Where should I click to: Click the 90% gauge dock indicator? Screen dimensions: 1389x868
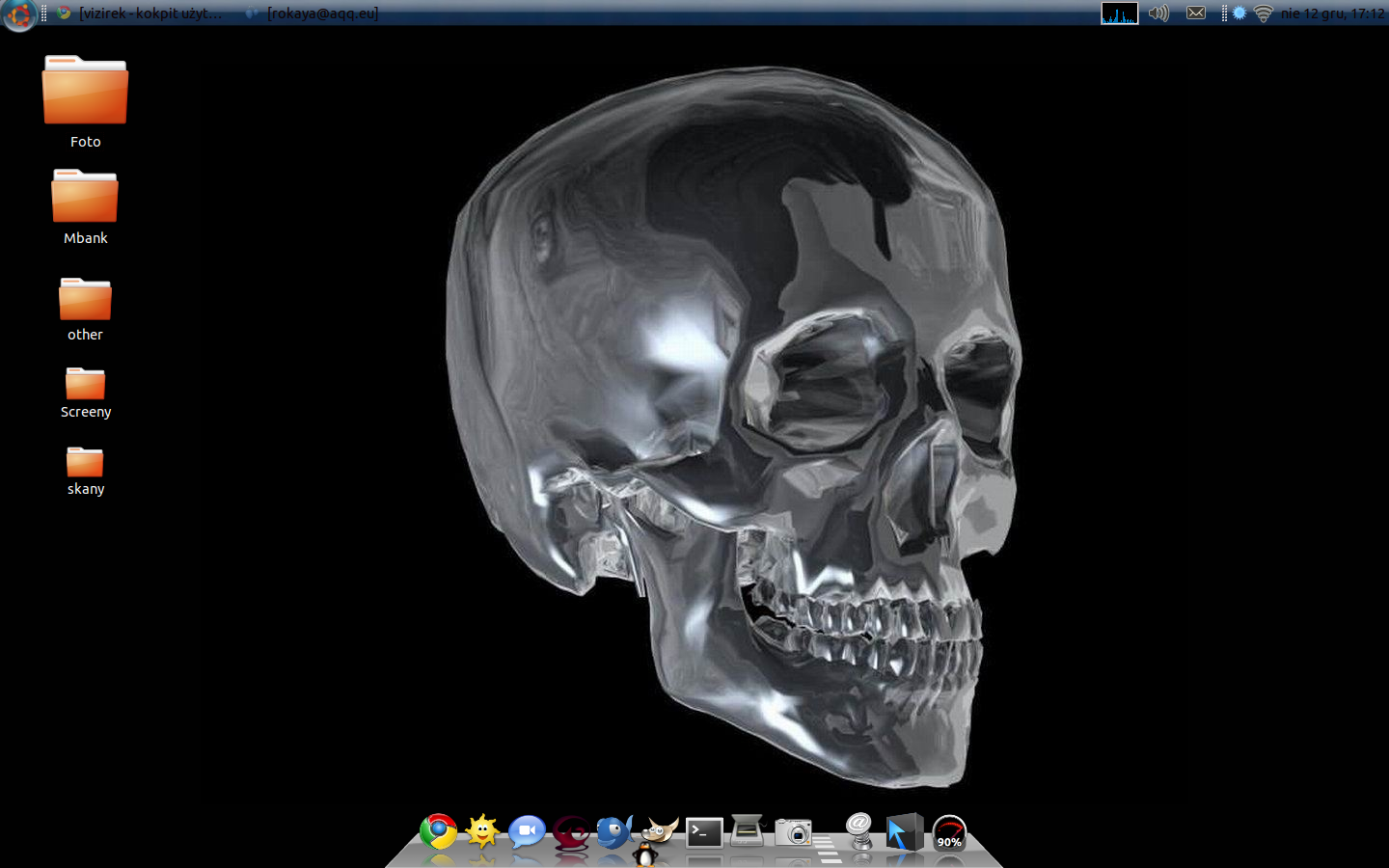tap(949, 833)
